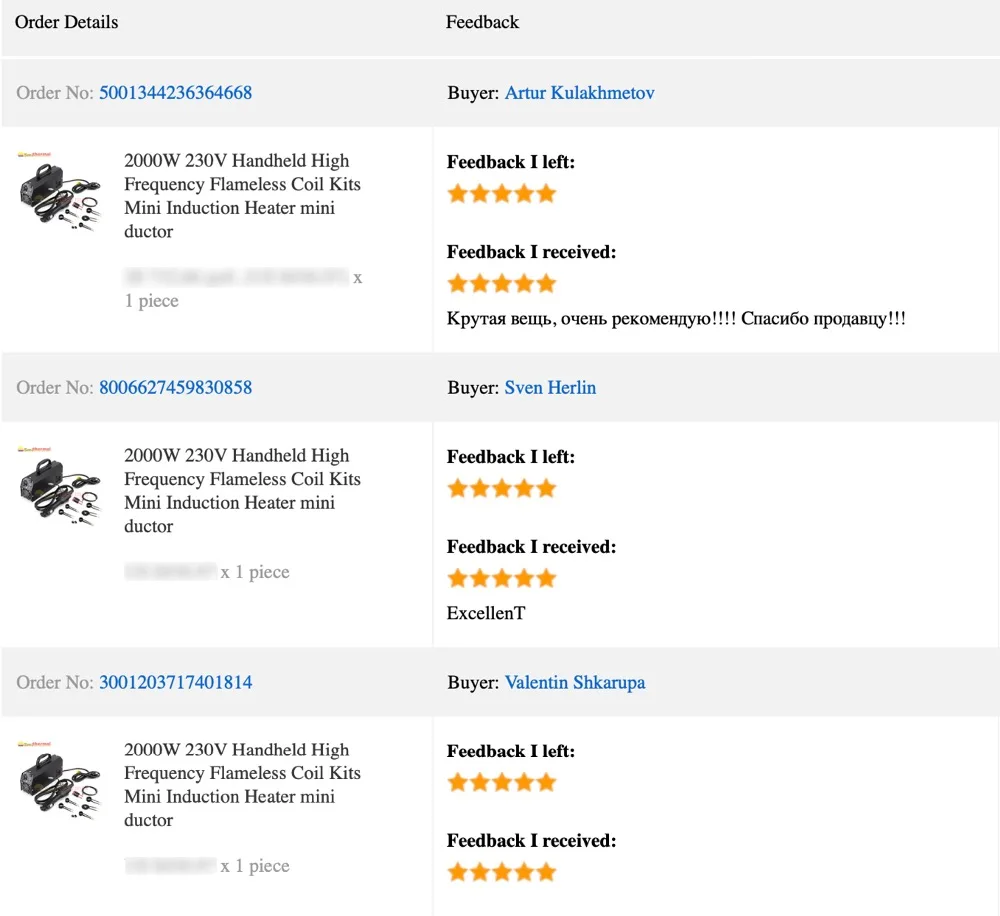Click 'Feedback I received' stars for third order
The height and width of the screenshot is (916, 1000).
point(501,872)
